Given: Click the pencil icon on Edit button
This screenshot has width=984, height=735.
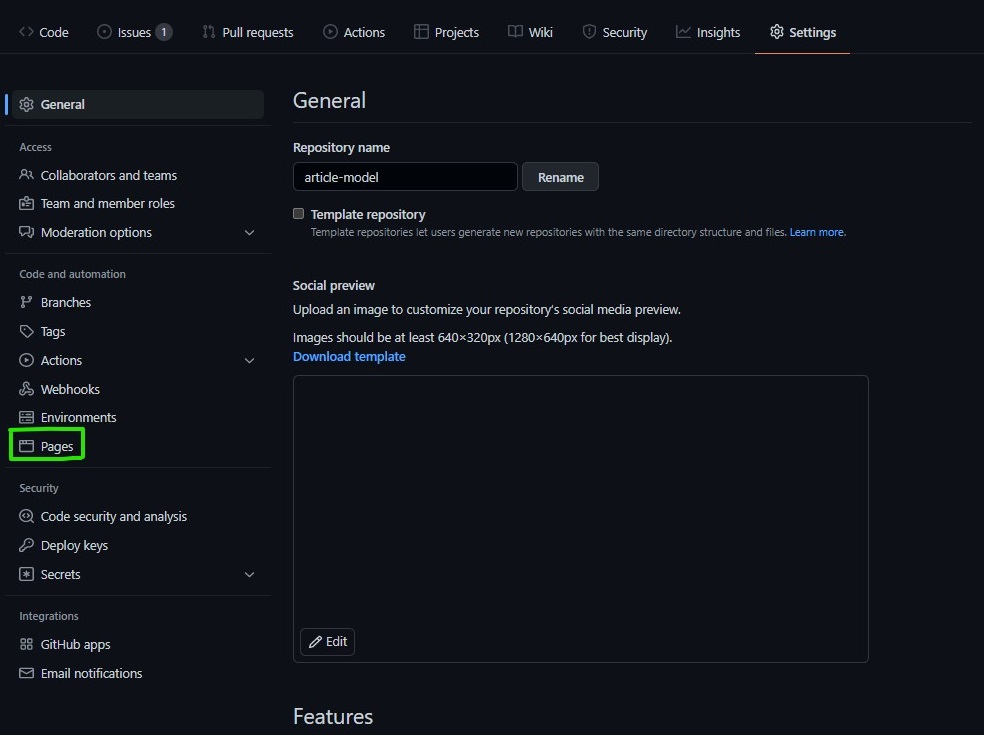Looking at the screenshot, I should 315,642.
